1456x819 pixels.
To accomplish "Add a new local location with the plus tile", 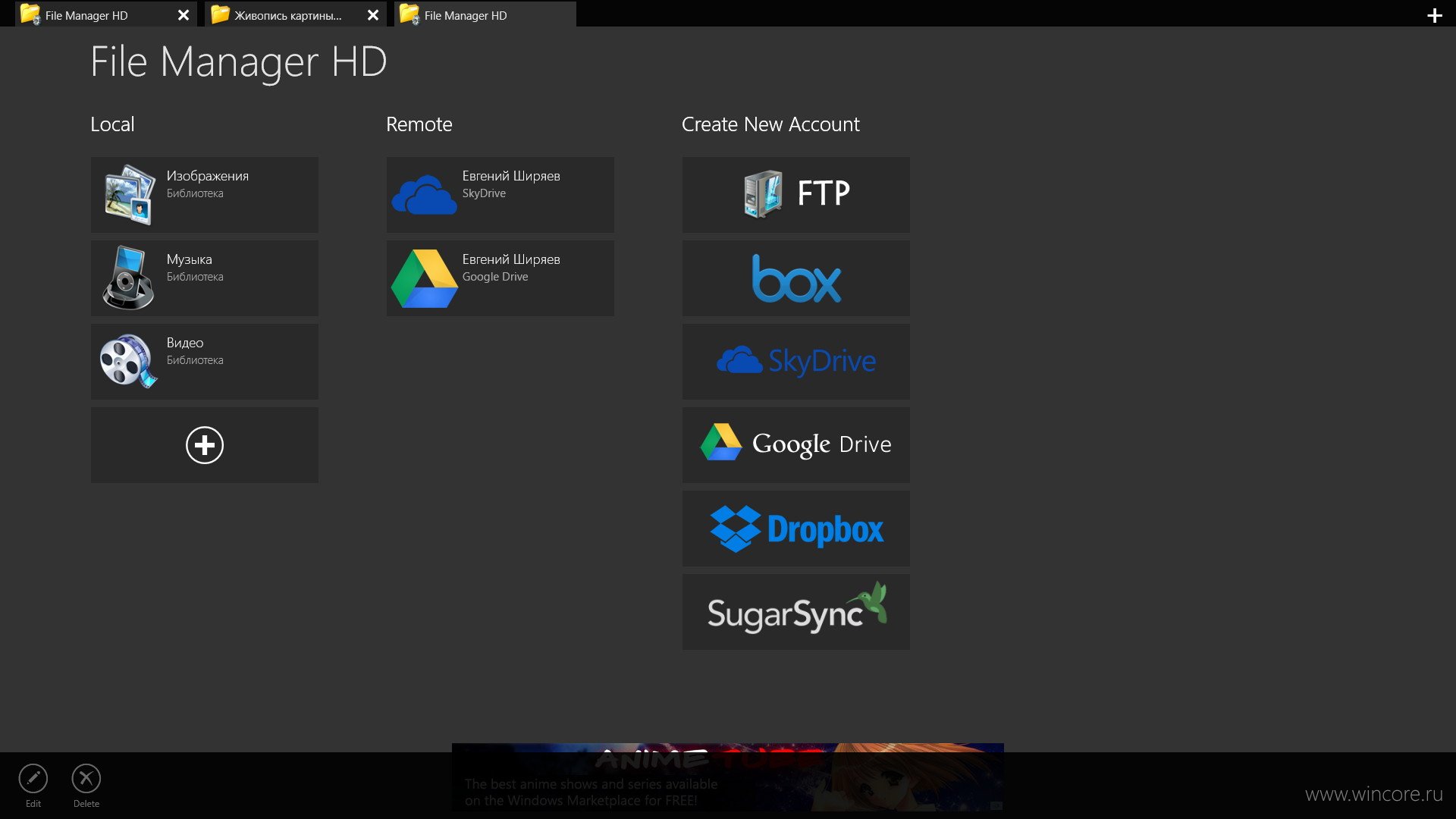I will (205, 445).
